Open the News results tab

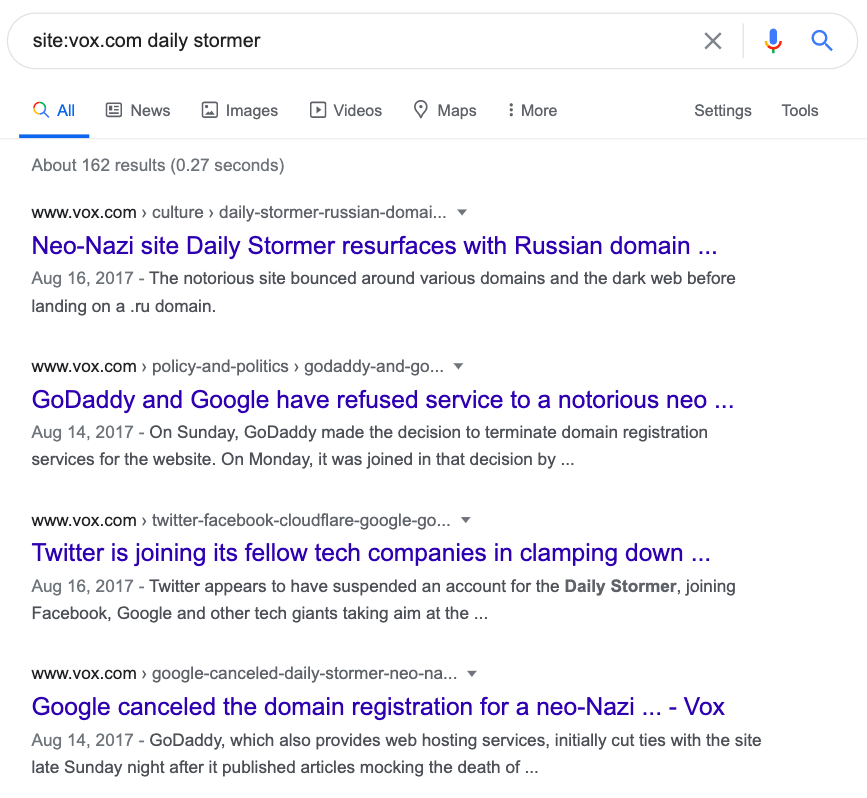(x=138, y=111)
